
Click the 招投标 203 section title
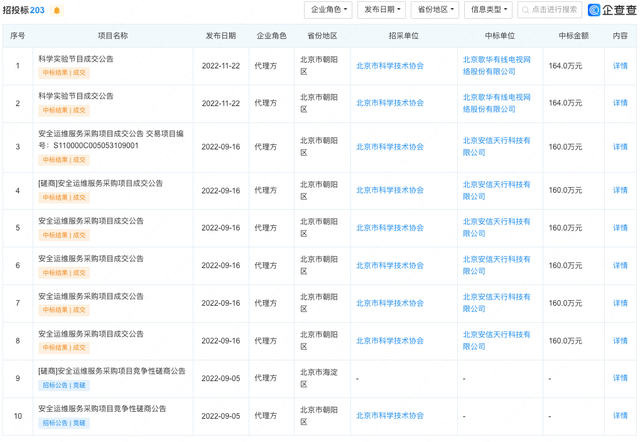coord(24,10)
